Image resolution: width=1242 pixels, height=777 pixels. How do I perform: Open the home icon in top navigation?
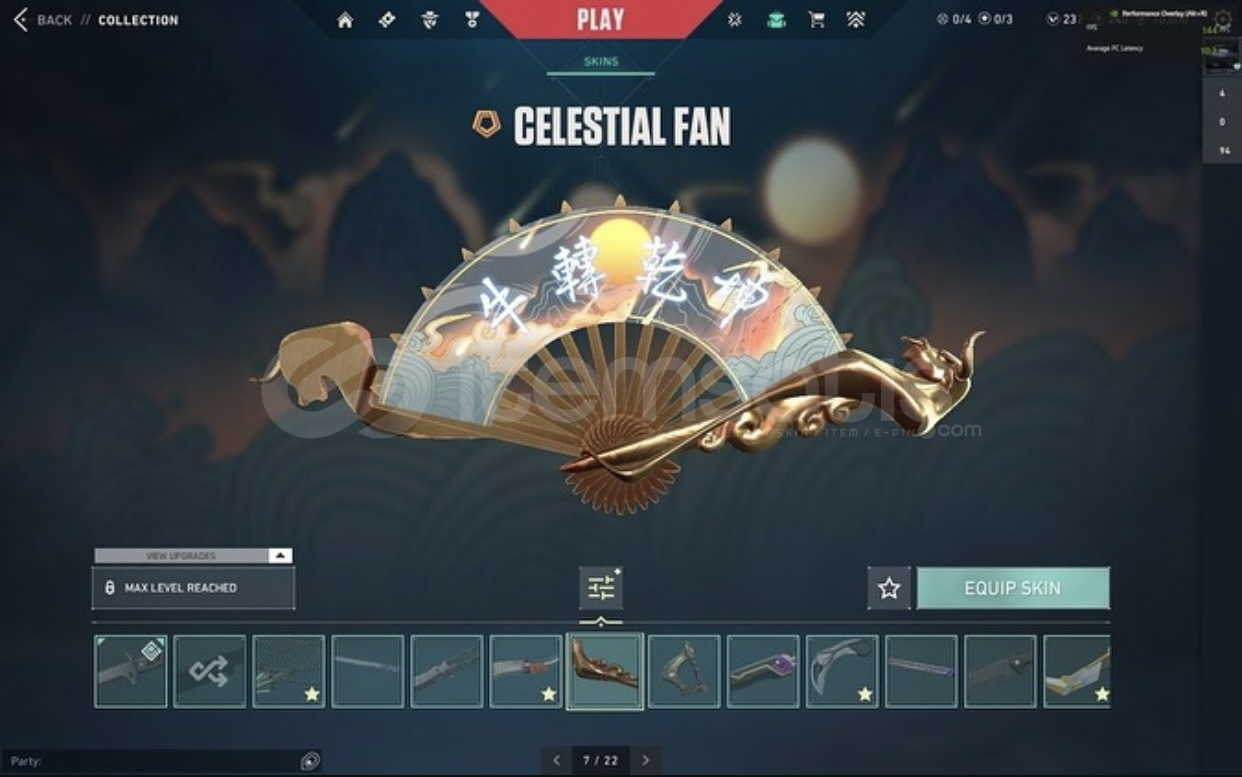[x=345, y=20]
